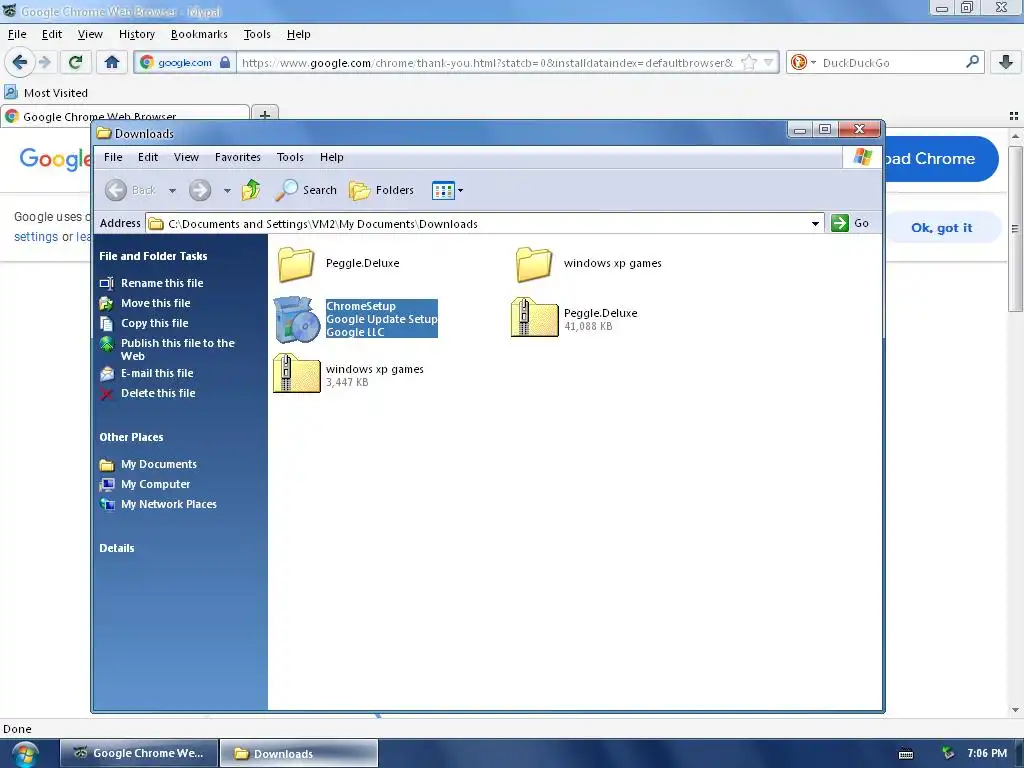The width and height of the screenshot is (1024, 768).
Task: Go back in the Mypal browser
Action: tap(20, 62)
